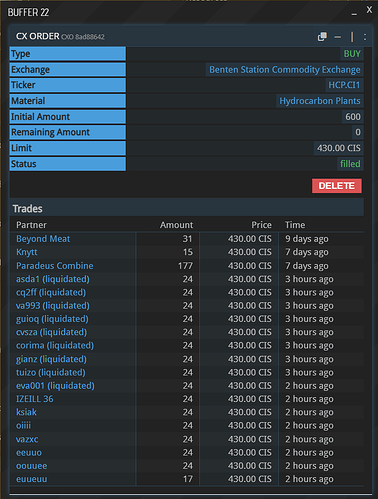Screen dimensions: 378x499
Task: Click the Initial Amount value 600
Action: (353, 117)
